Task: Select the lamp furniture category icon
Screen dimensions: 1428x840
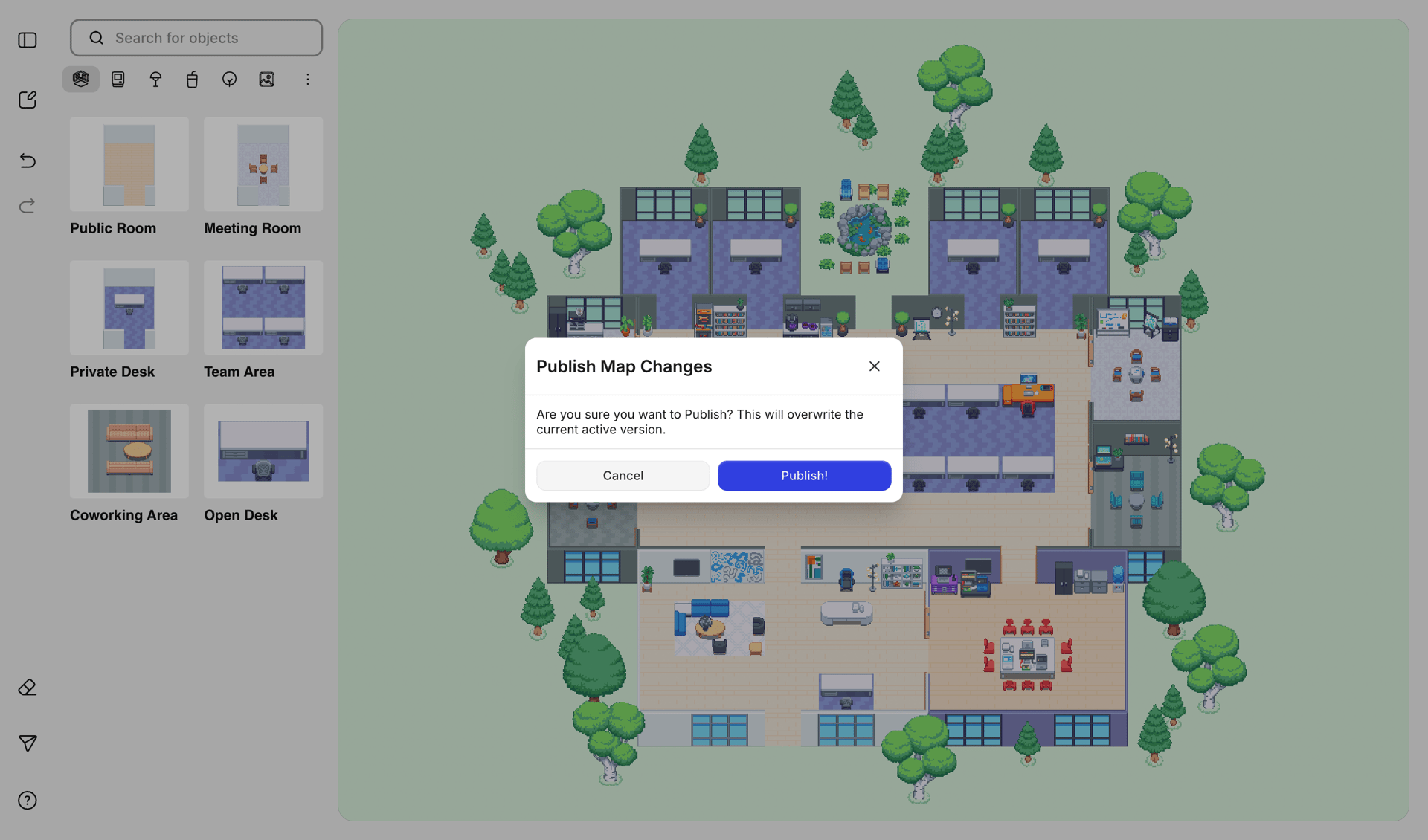Action: pyautogui.click(x=155, y=79)
